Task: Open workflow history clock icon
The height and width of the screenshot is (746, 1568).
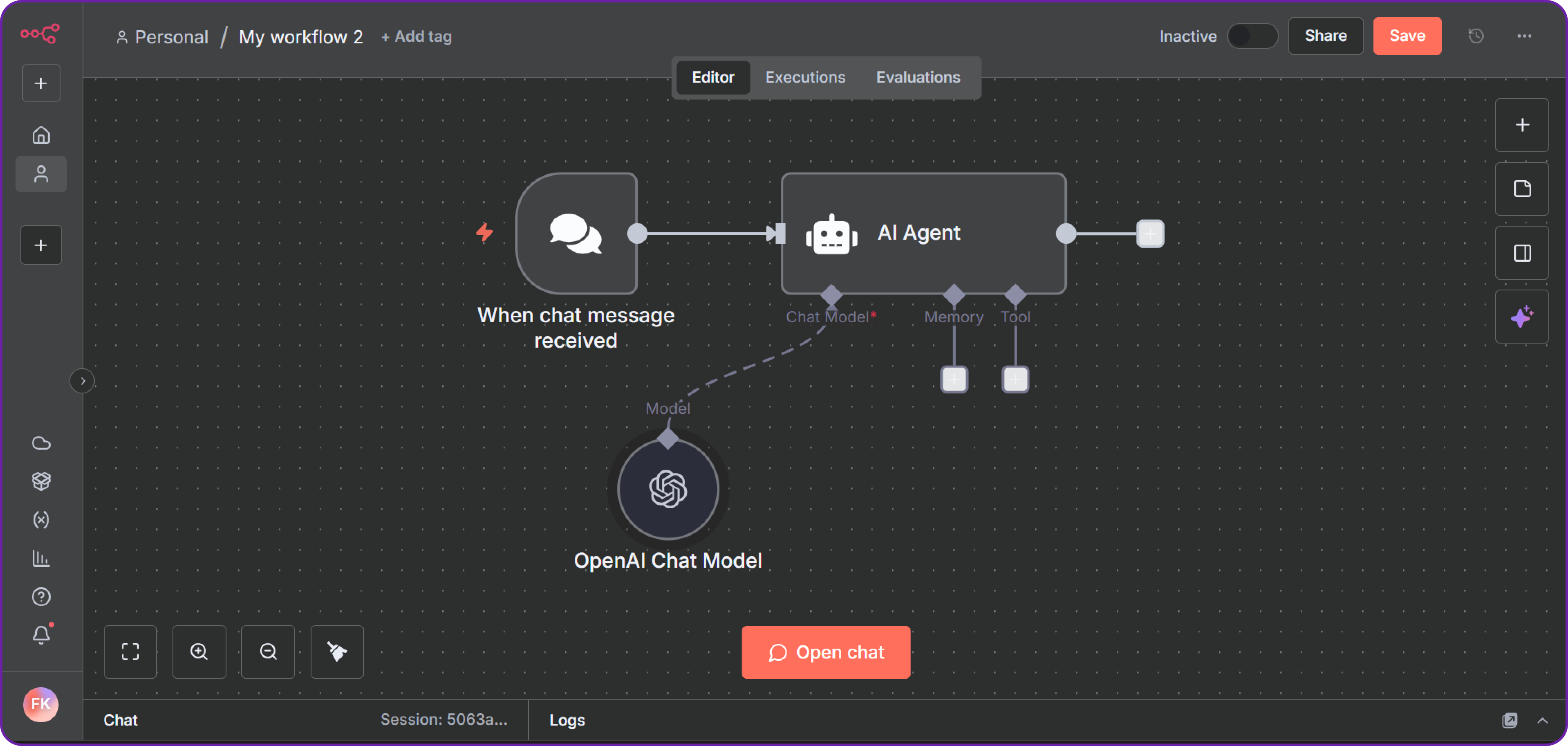Action: [x=1476, y=36]
